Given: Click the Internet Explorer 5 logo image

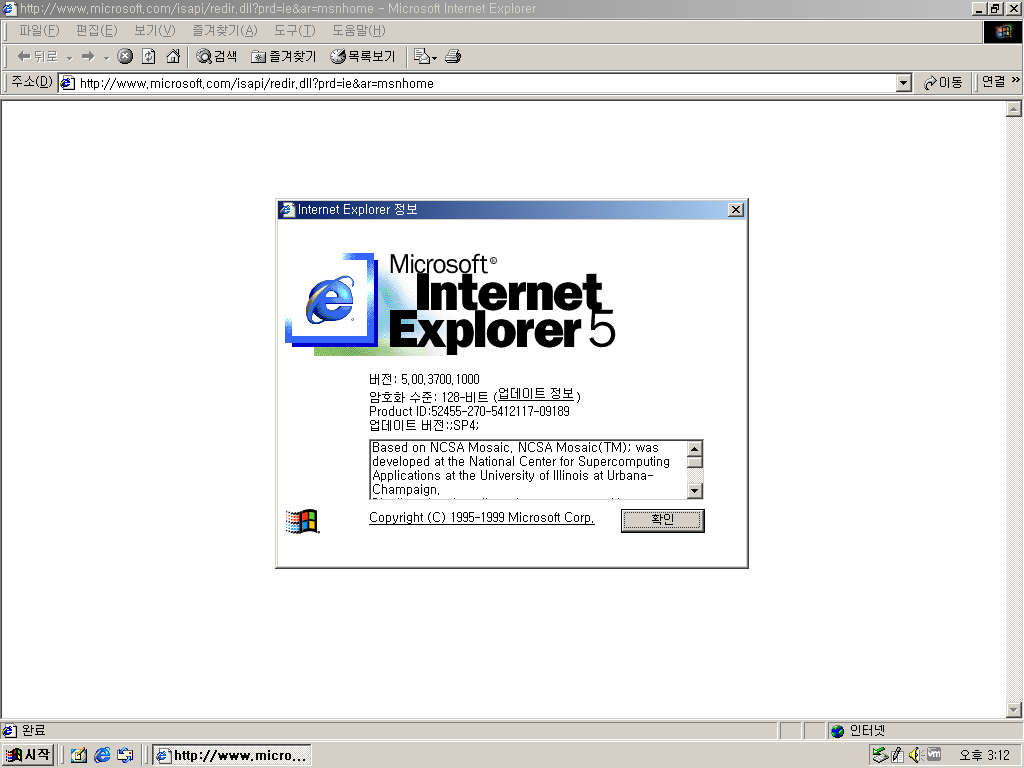Looking at the screenshot, I should (450, 304).
